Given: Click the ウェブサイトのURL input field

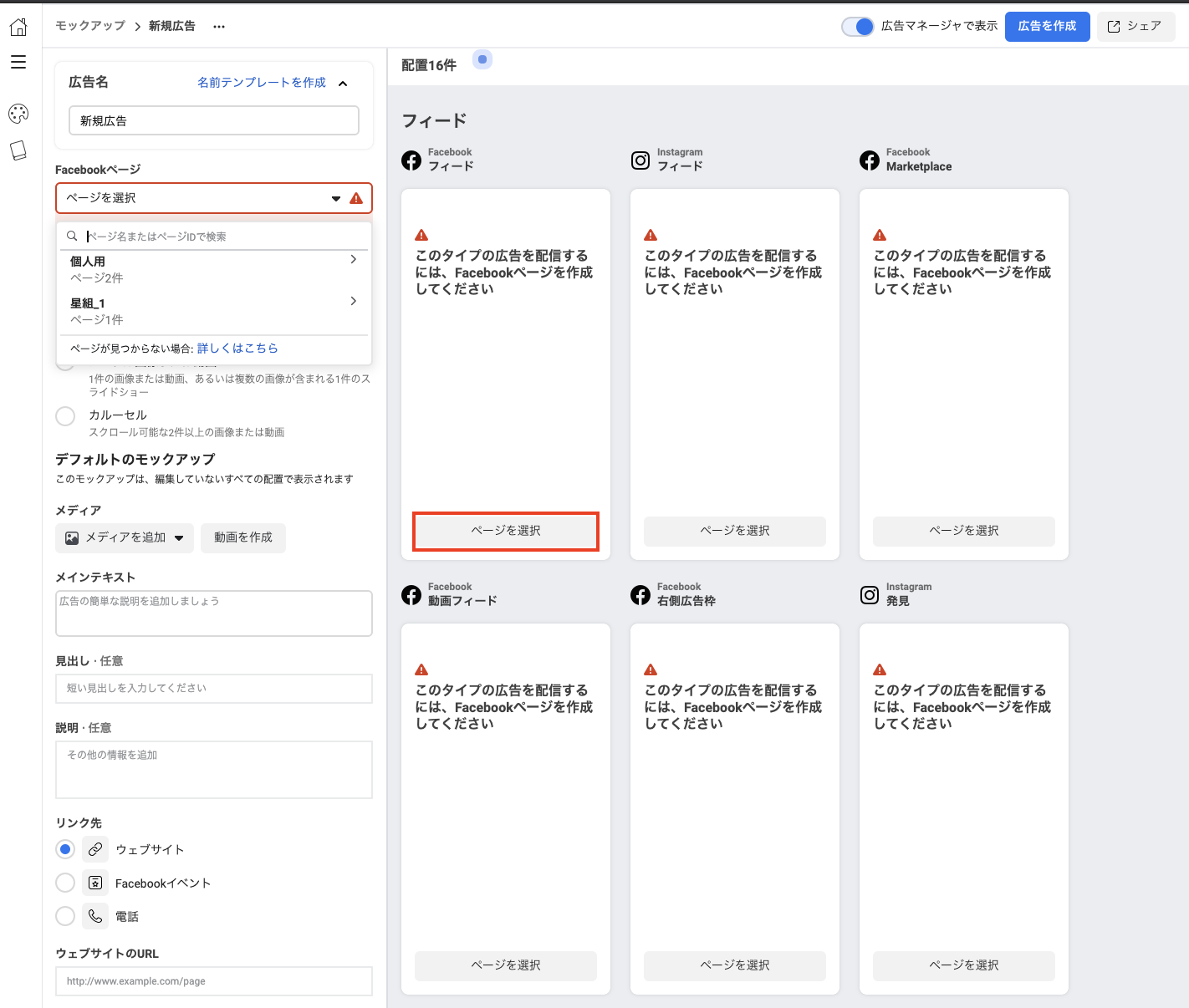Looking at the screenshot, I should (213, 981).
